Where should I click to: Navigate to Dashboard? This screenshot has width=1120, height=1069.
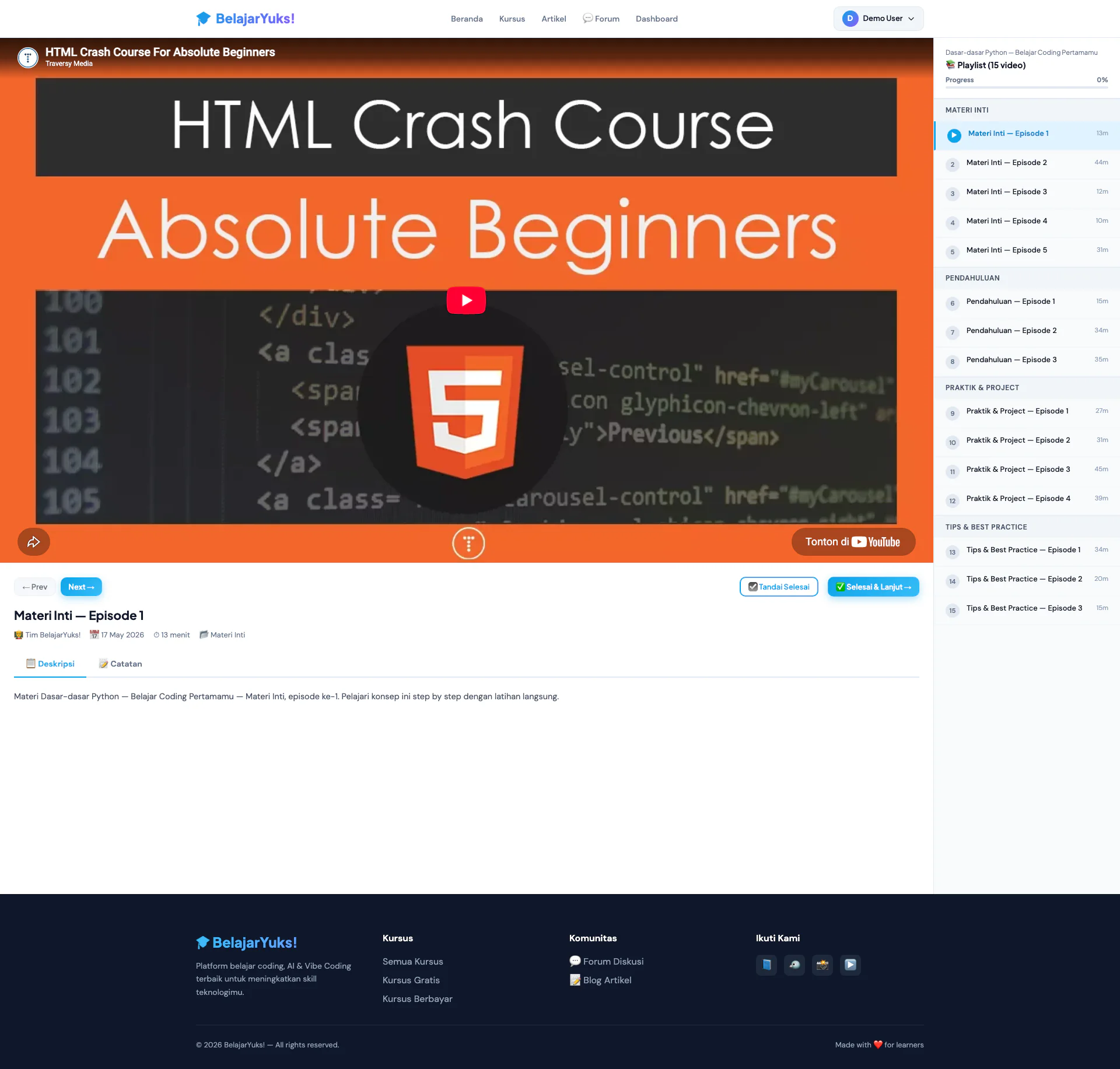tap(657, 19)
